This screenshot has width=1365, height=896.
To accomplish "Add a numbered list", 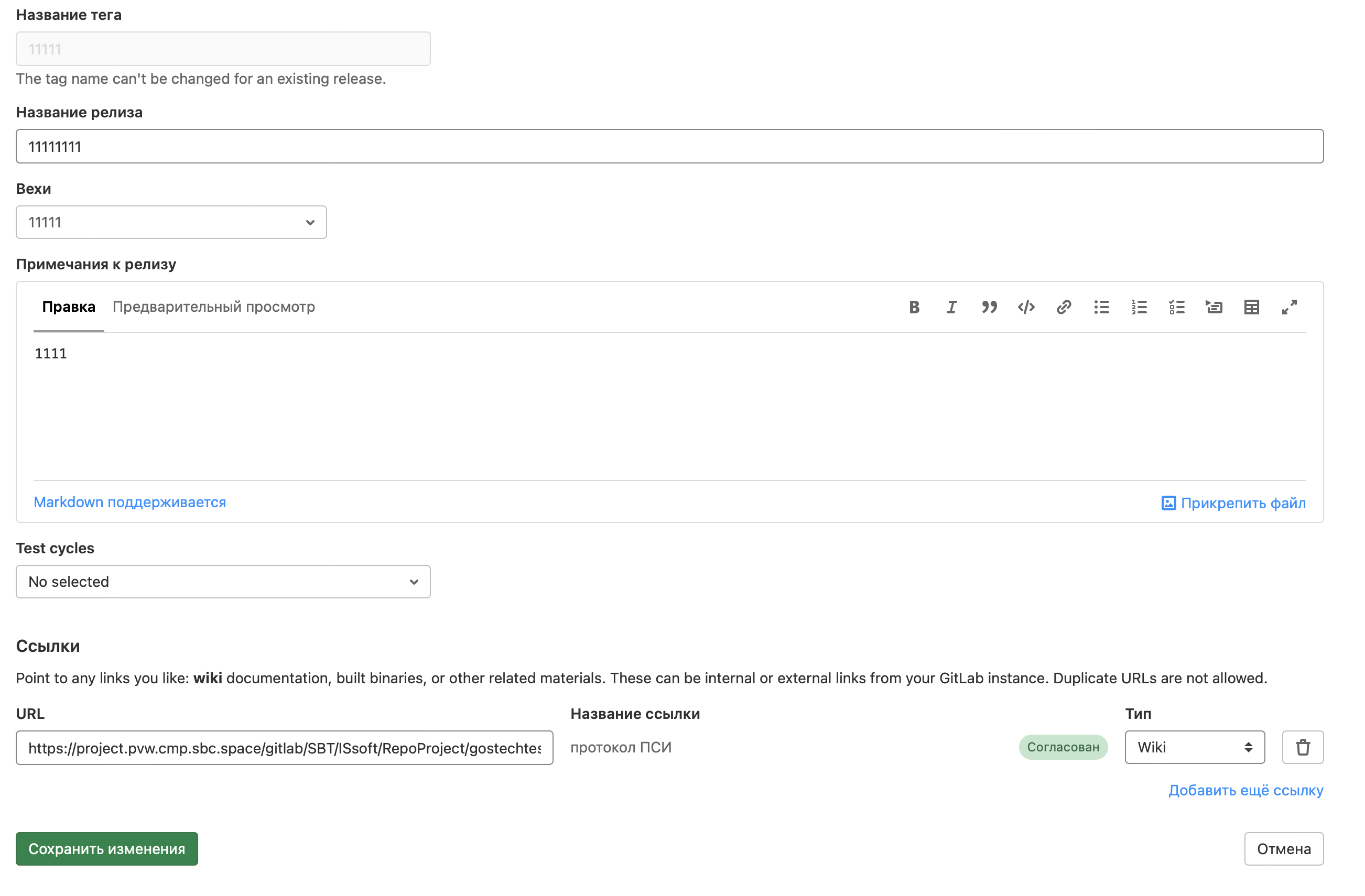I will point(1139,307).
